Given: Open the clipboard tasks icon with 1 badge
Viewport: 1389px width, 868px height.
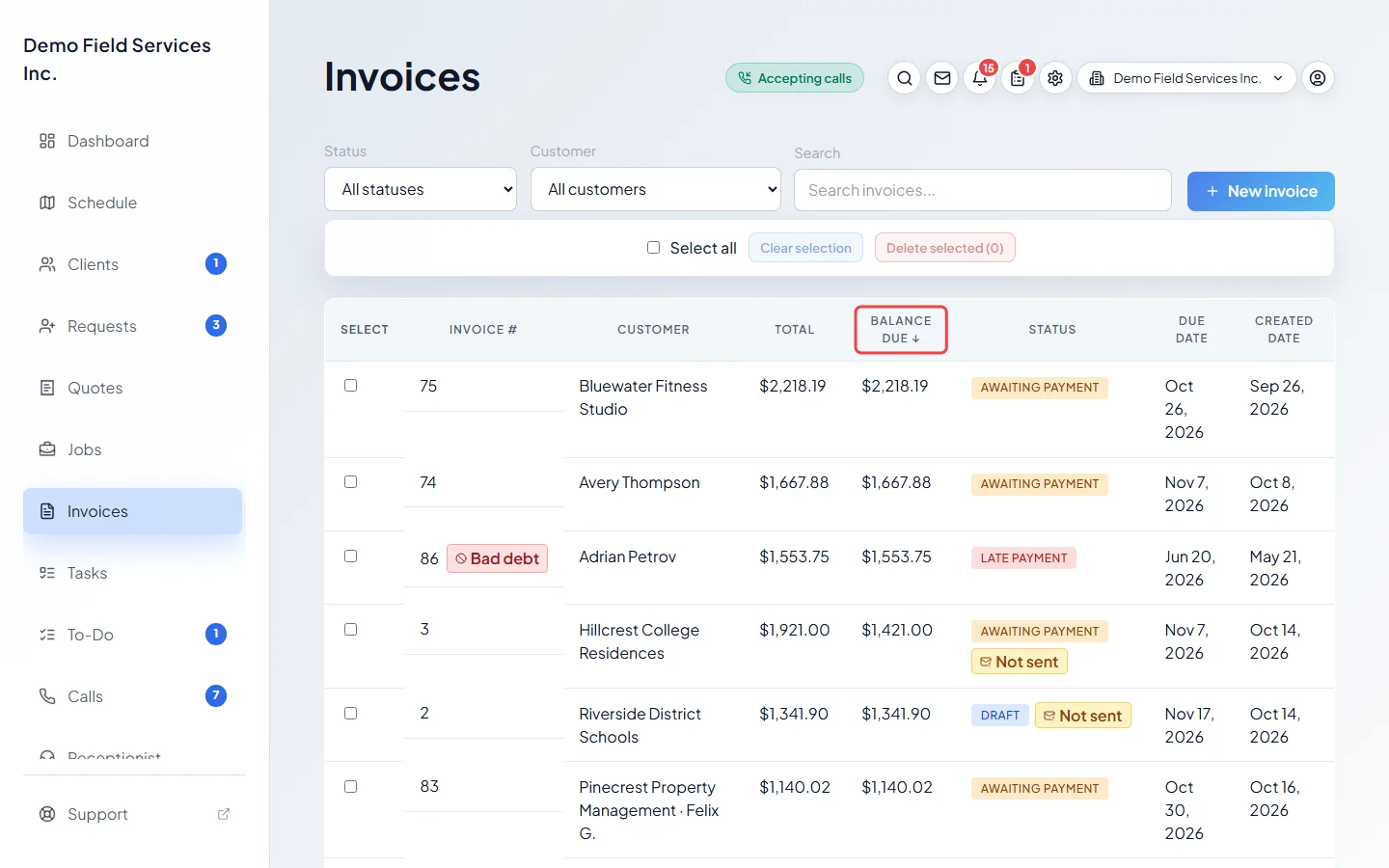Looking at the screenshot, I should [x=1018, y=78].
